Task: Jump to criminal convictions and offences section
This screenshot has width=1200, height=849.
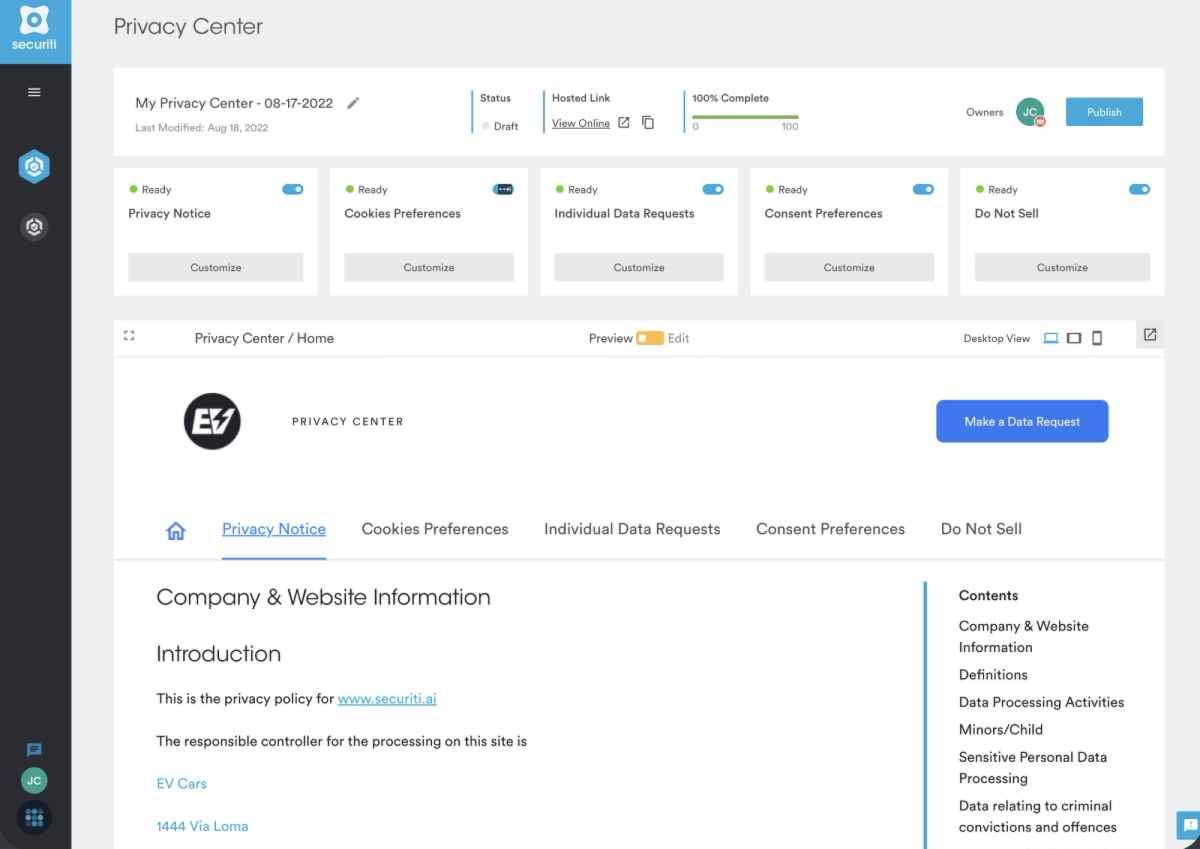Action: click(1037, 816)
